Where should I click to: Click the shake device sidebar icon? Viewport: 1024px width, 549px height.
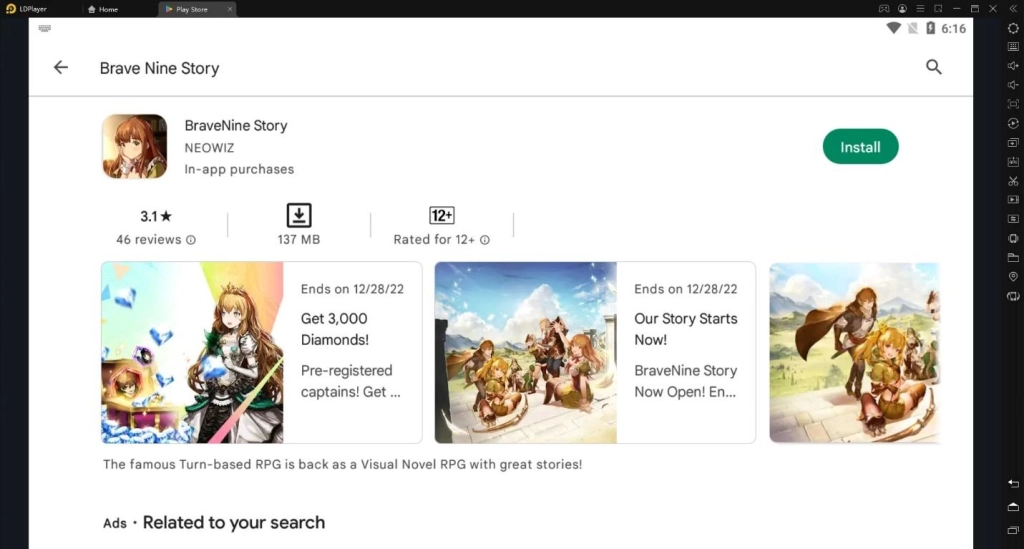tap(1013, 238)
